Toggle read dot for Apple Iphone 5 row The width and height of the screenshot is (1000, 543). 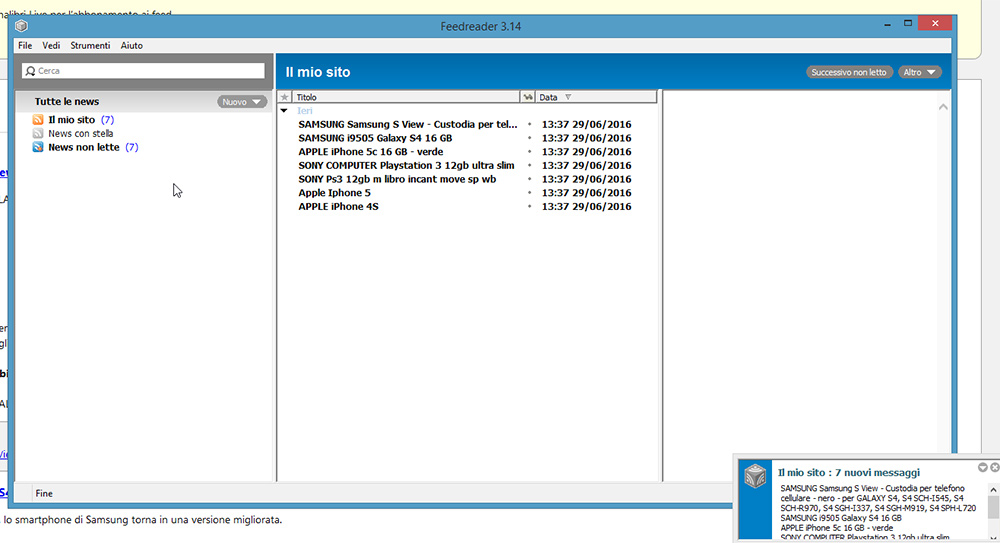tap(529, 193)
